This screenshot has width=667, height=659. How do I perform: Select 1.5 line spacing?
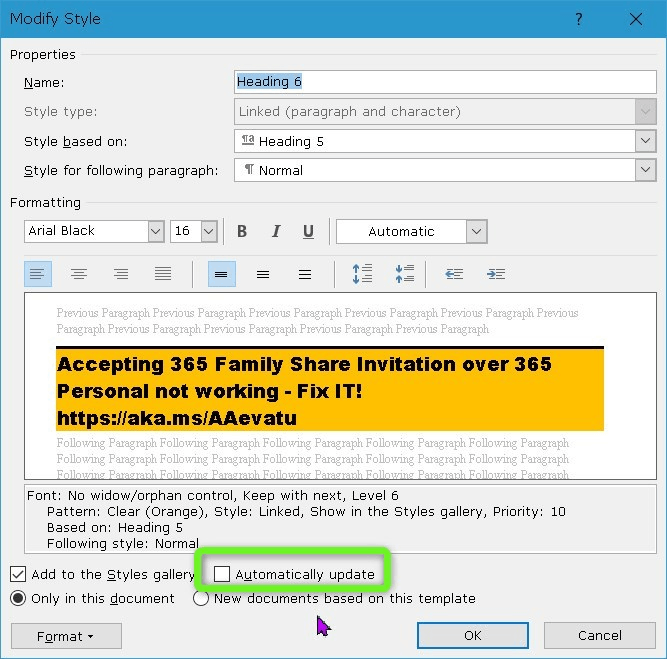263,274
